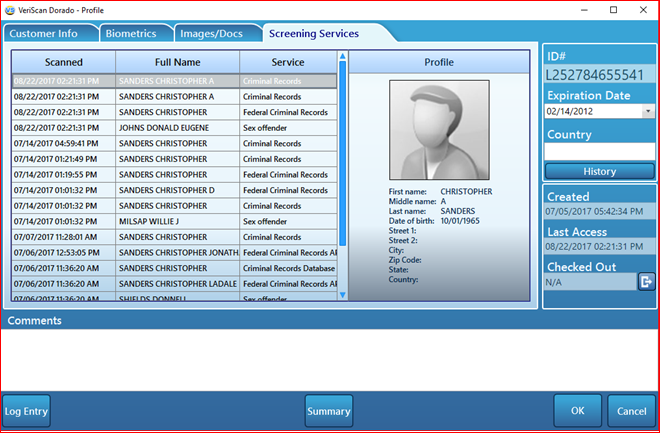Click the Federal Criminal Records cell for SANDERS CHRISTOPHER D
This screenshot has width=660, height=433.
(289, 190)
